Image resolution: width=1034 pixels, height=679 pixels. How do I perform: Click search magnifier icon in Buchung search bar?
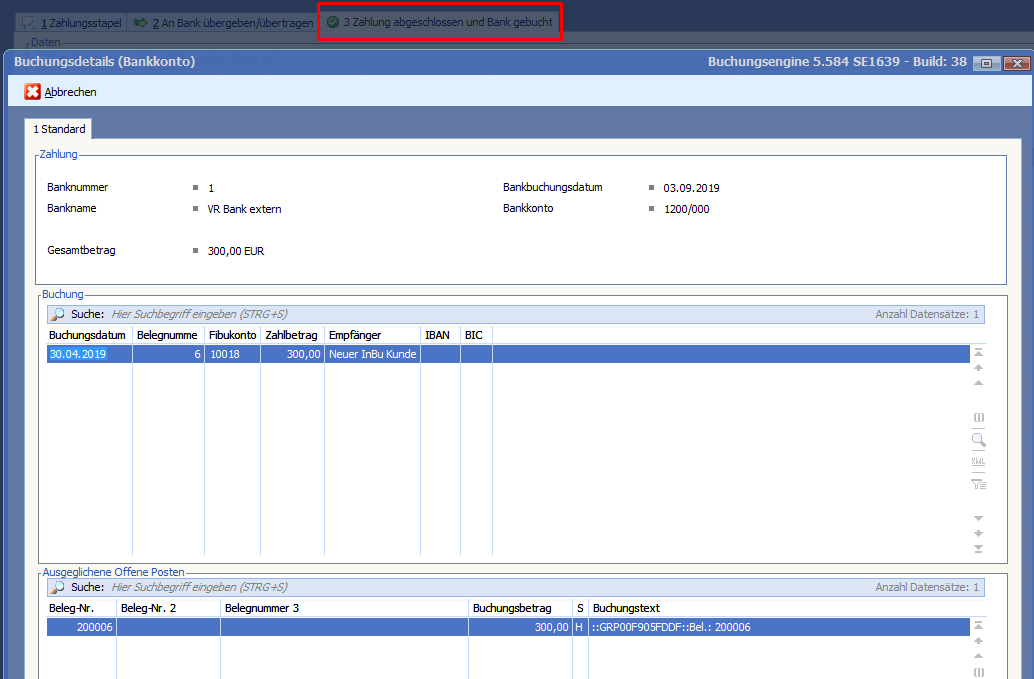58,314
